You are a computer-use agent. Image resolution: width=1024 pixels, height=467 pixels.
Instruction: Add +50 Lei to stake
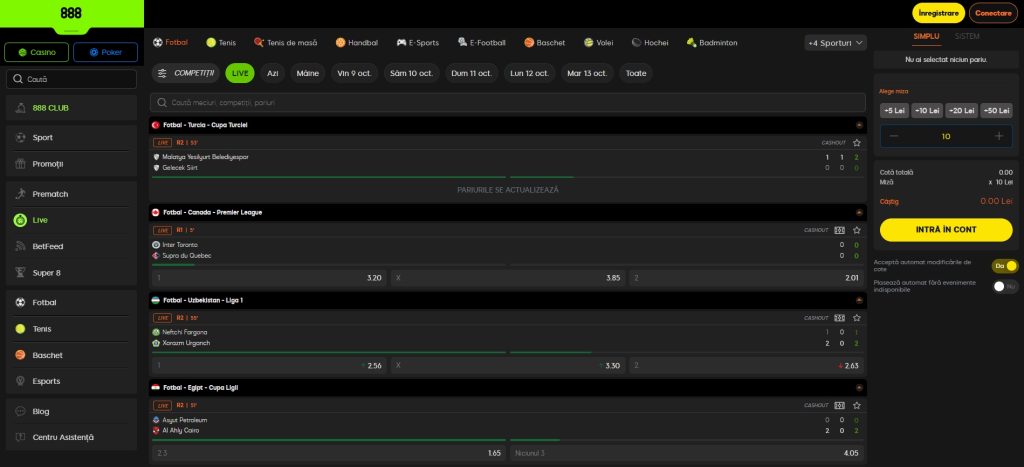[996, 111]
